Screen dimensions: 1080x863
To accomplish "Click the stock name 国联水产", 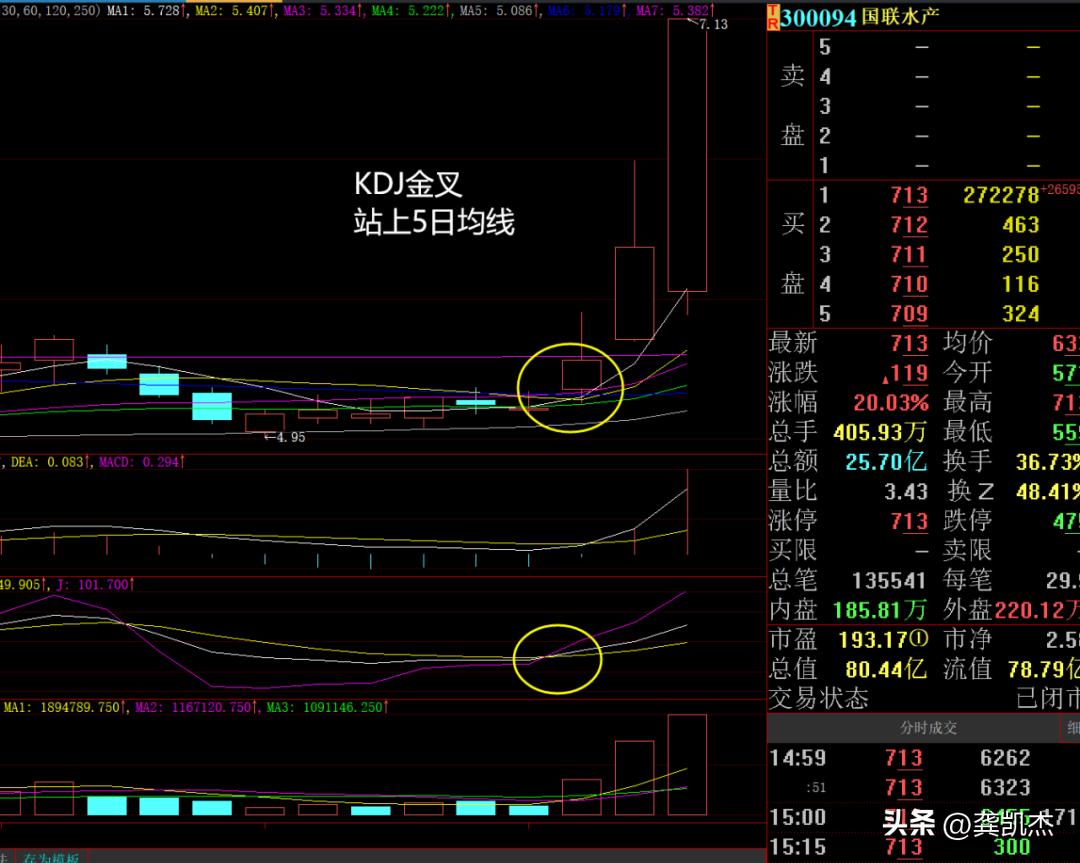I will click(900, 17).
